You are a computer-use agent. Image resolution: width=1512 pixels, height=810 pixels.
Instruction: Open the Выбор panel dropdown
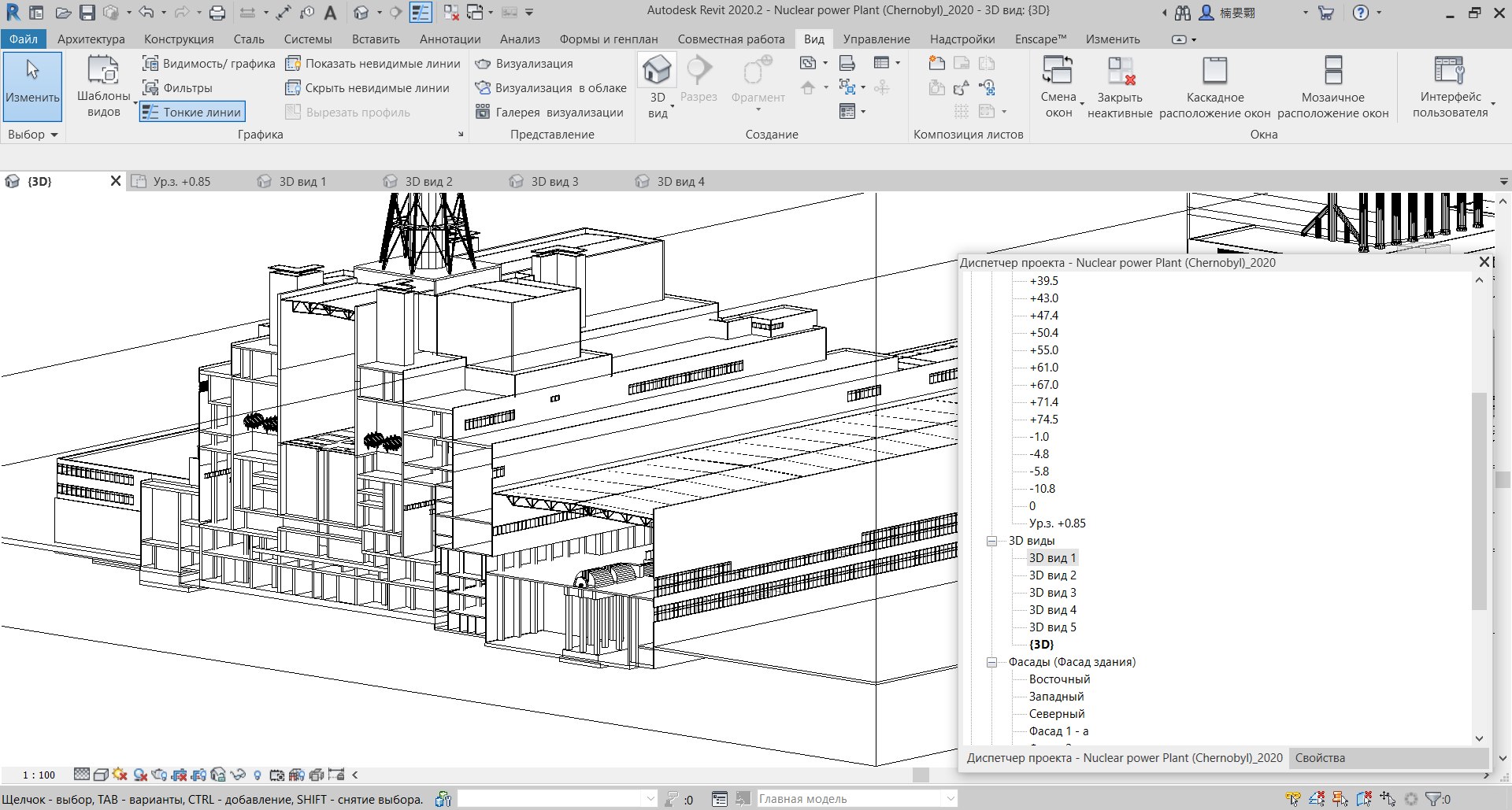pos(32,135)
